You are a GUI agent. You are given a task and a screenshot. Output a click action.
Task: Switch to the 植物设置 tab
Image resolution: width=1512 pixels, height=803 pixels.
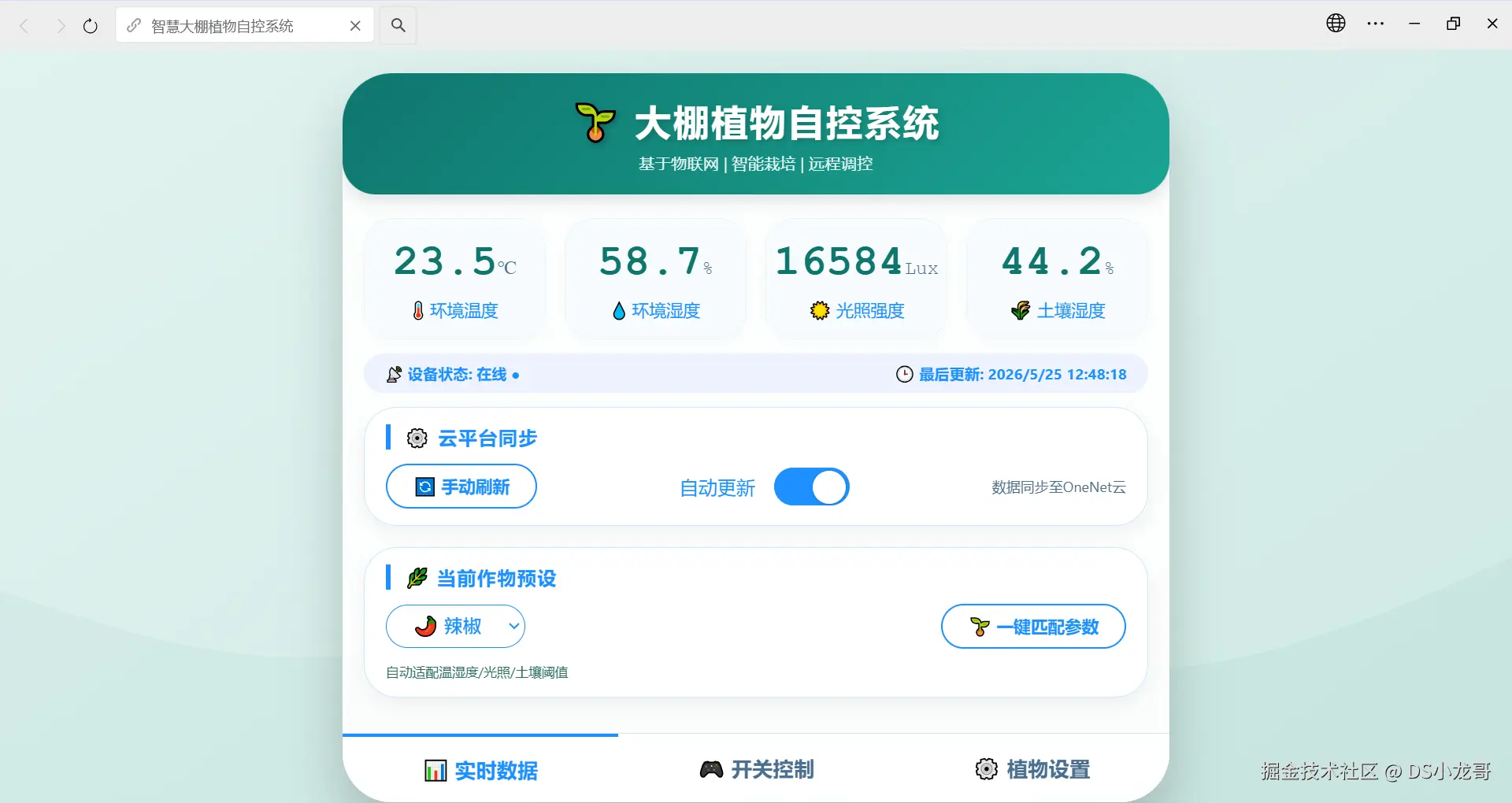pyautogui.click(x=1032, y=769)
